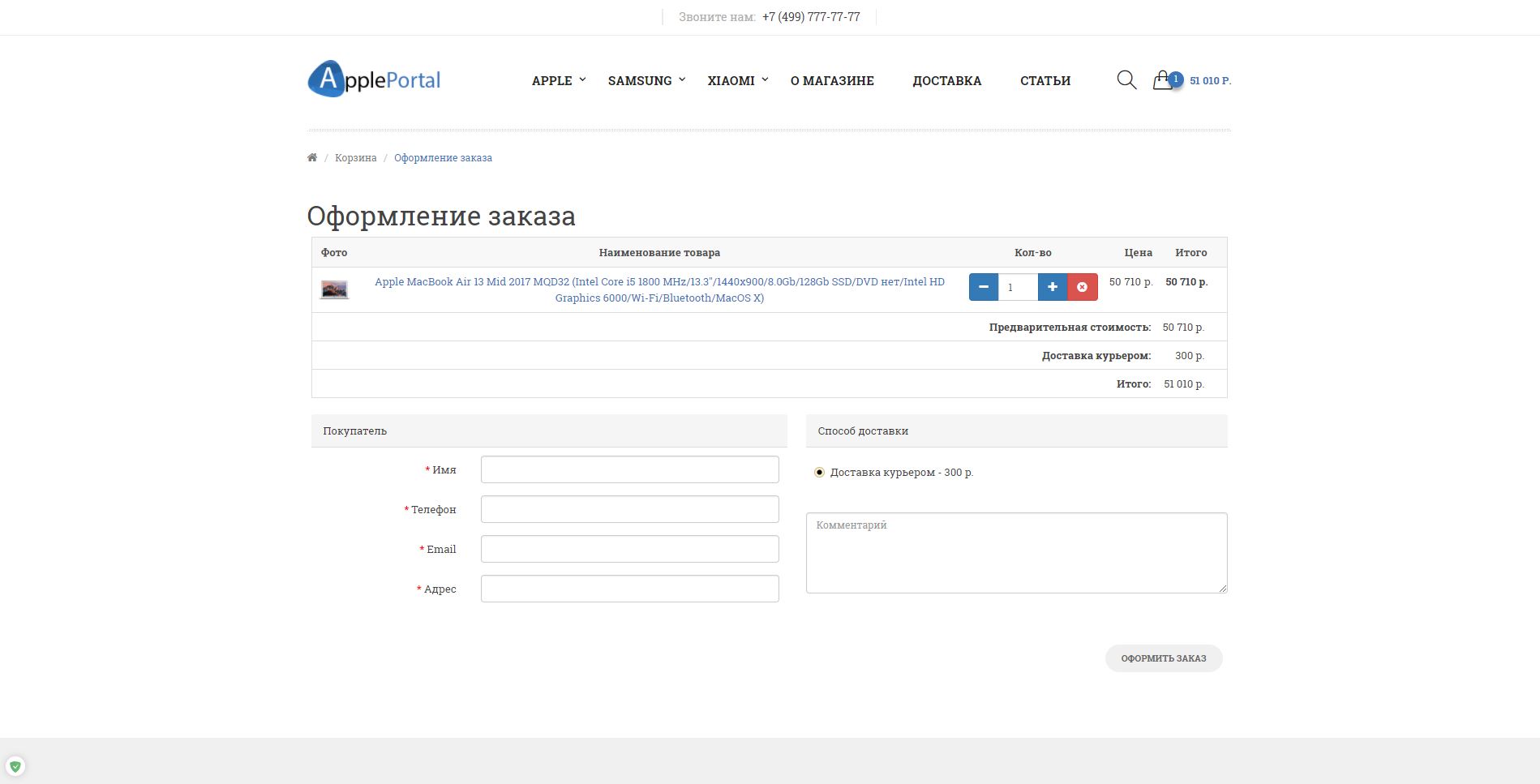Expand the SAMSUNG menu chevron
The height and width of the screenshot is (784, 1540).
682,79
